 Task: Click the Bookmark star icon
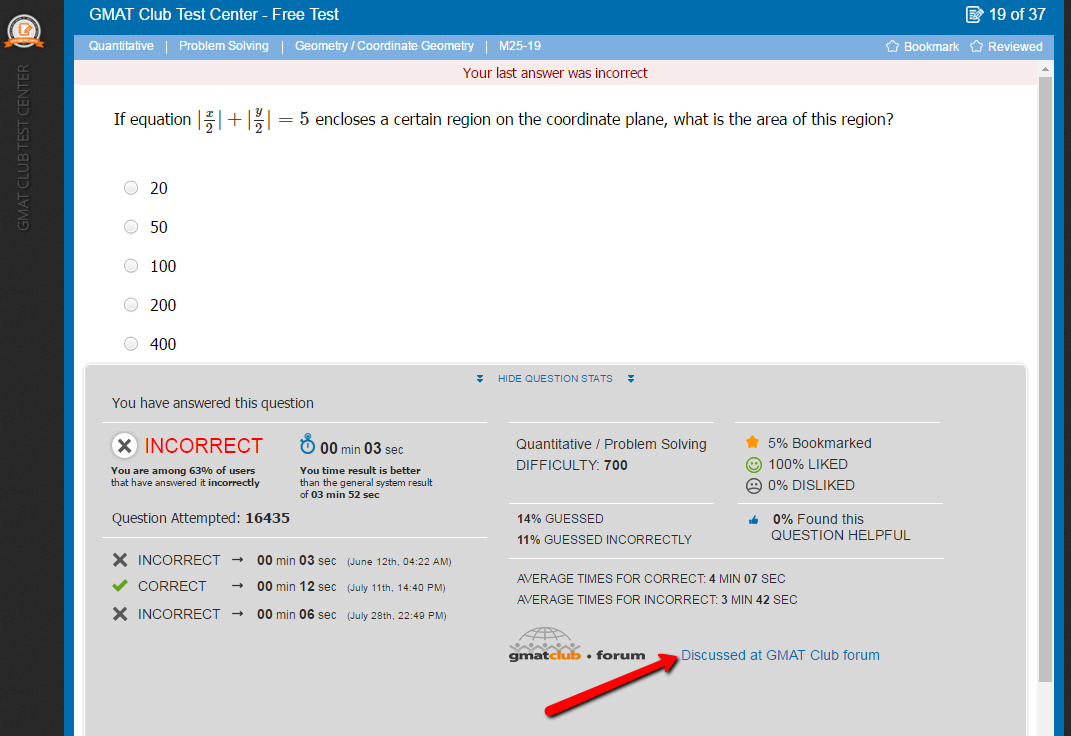893,47
